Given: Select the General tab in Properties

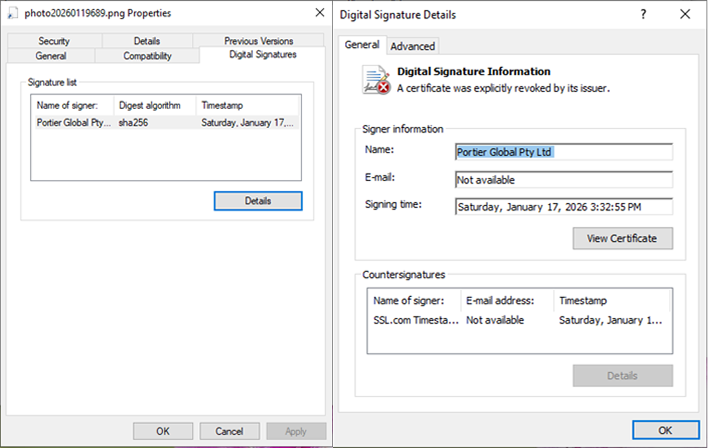Looking at the screenshot, I should 50,56.
